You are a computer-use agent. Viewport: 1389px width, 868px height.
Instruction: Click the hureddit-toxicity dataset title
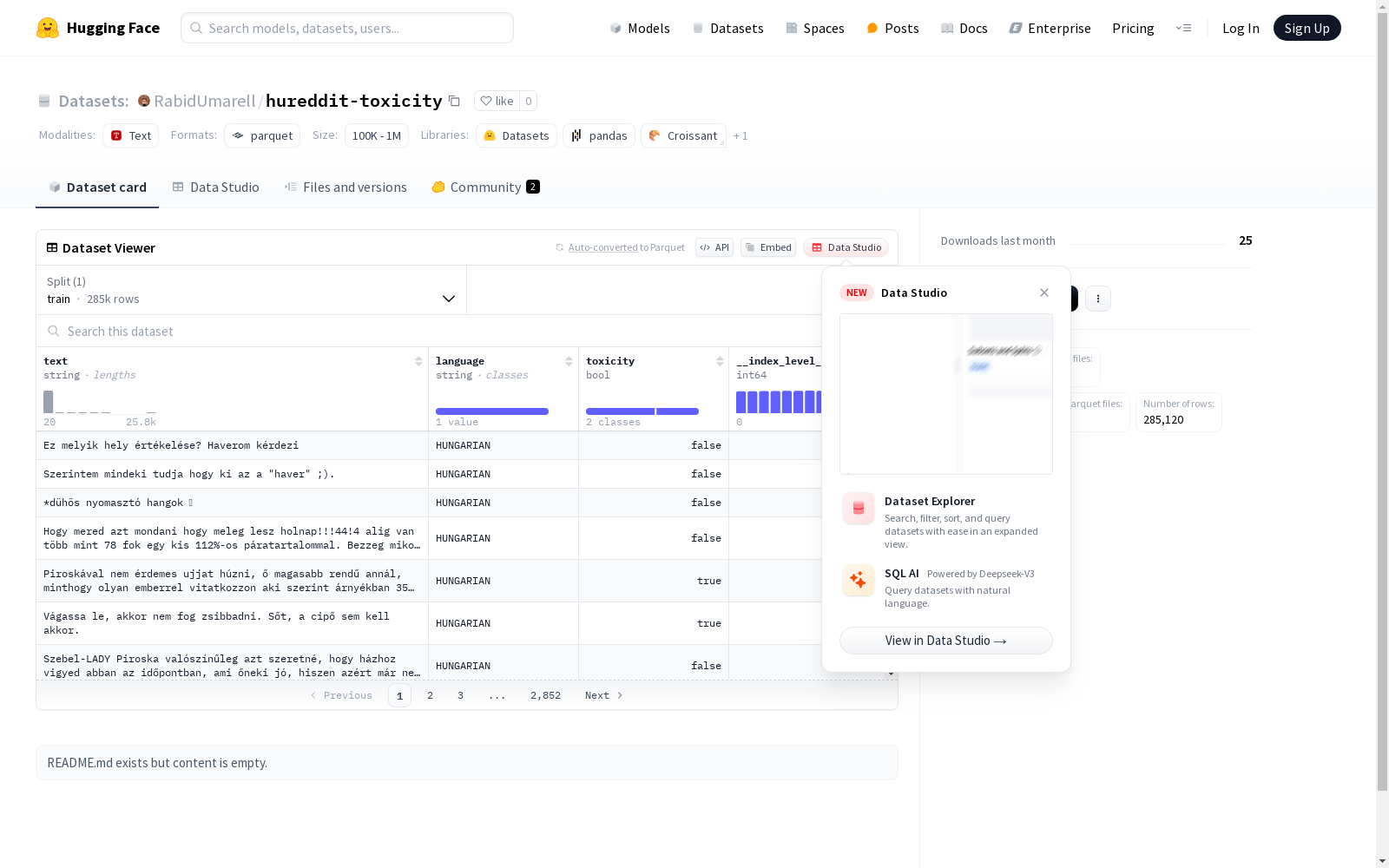point(354,101)
